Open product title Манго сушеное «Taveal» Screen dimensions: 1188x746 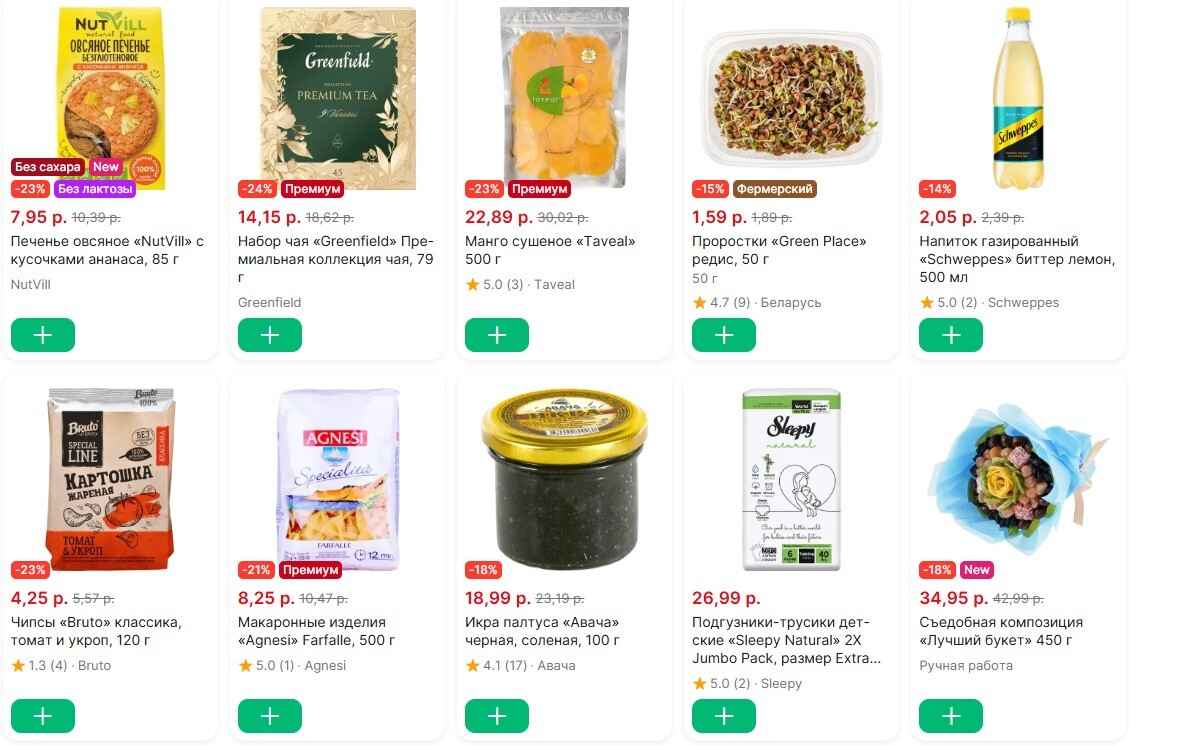(x=550, y=250)
